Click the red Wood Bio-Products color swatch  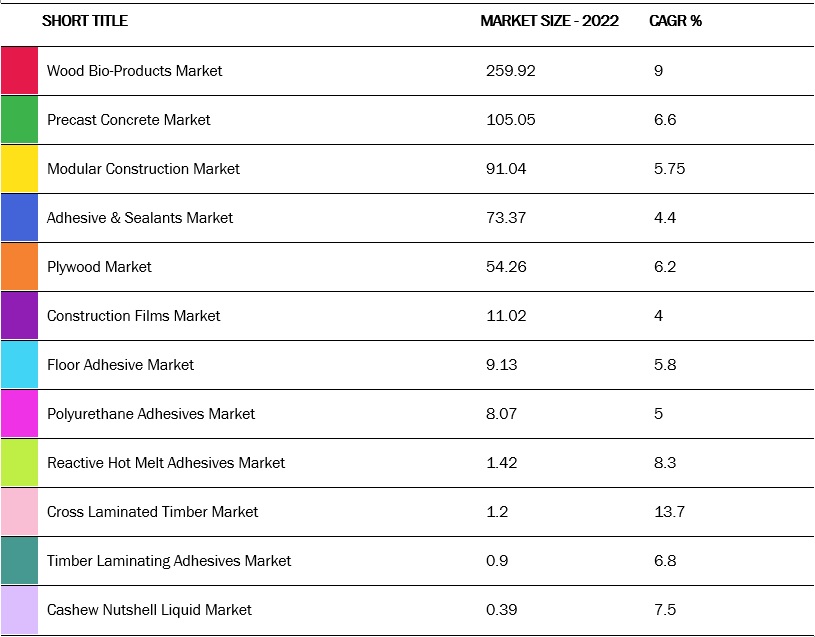coord(19,71)
